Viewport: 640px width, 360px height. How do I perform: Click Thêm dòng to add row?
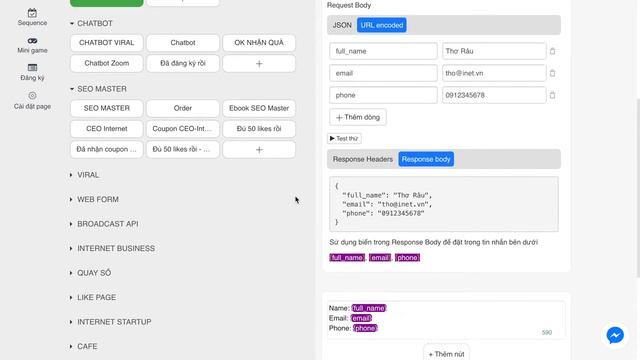tap(358, 118)
